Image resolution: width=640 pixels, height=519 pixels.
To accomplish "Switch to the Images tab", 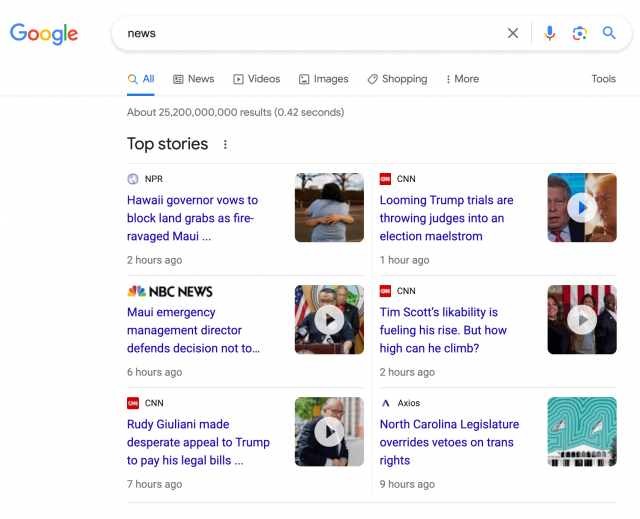I will click(x=324, y=79).
